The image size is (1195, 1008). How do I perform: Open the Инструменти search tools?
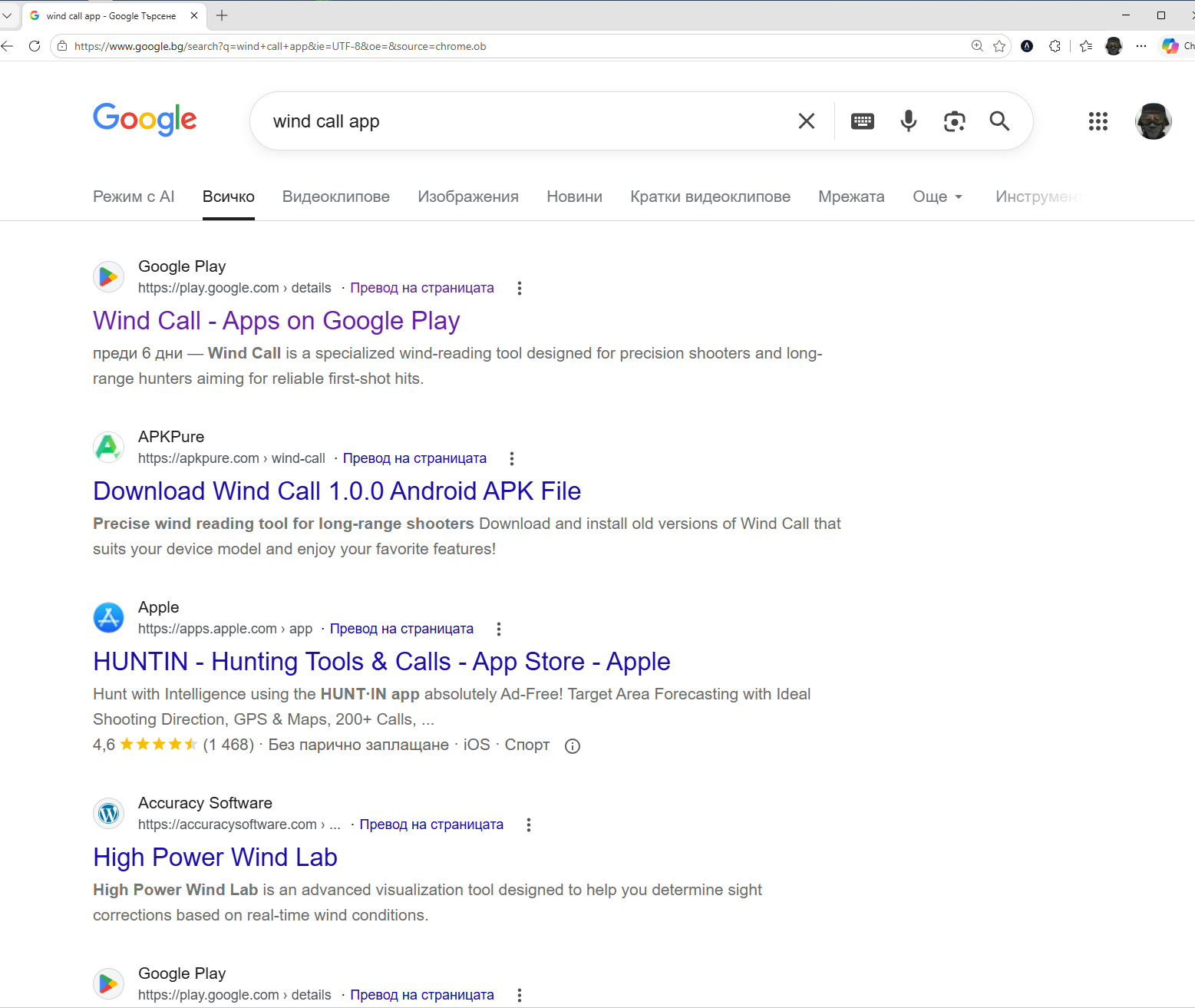[x=1038, y=197]
